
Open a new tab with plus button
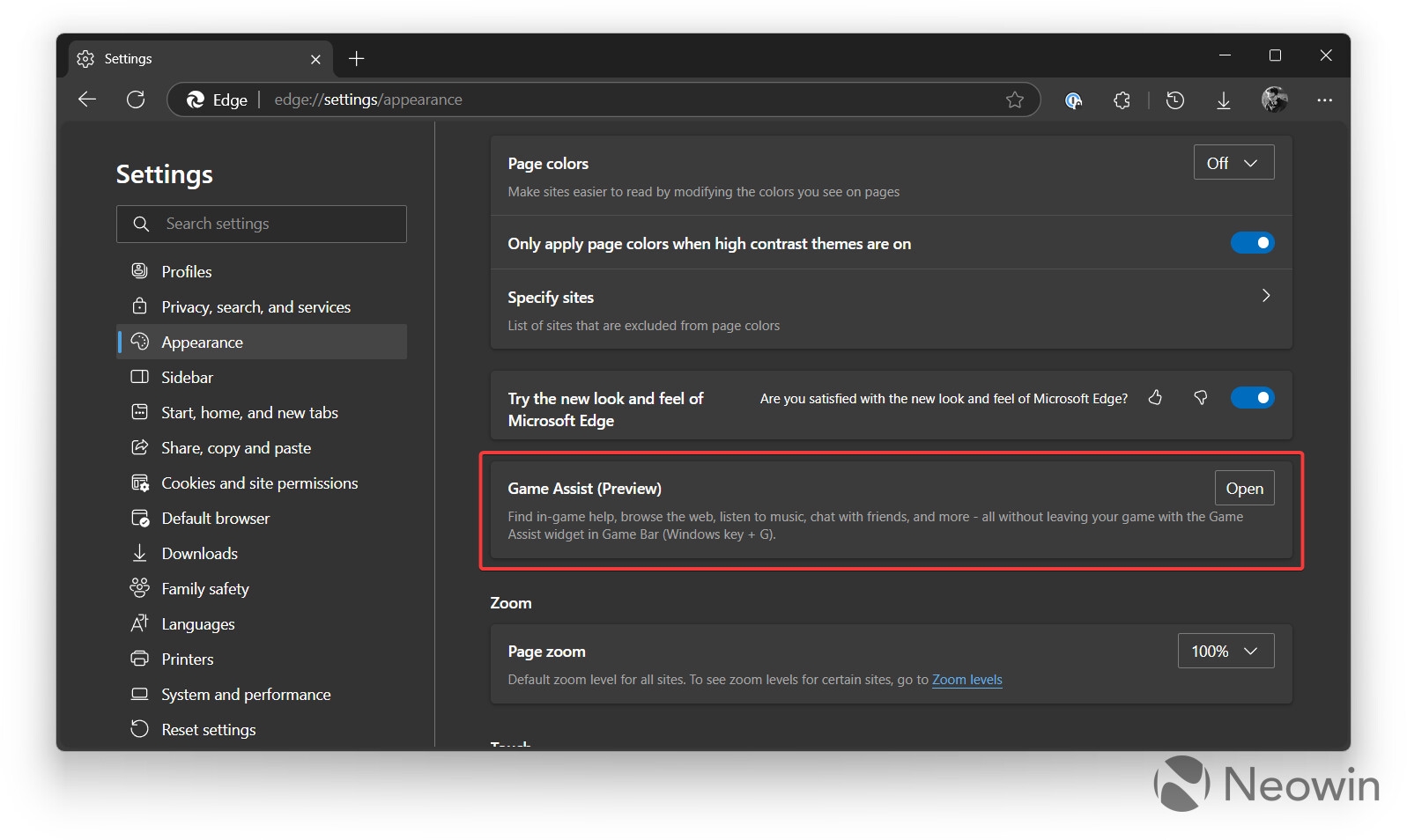point(356,59)
